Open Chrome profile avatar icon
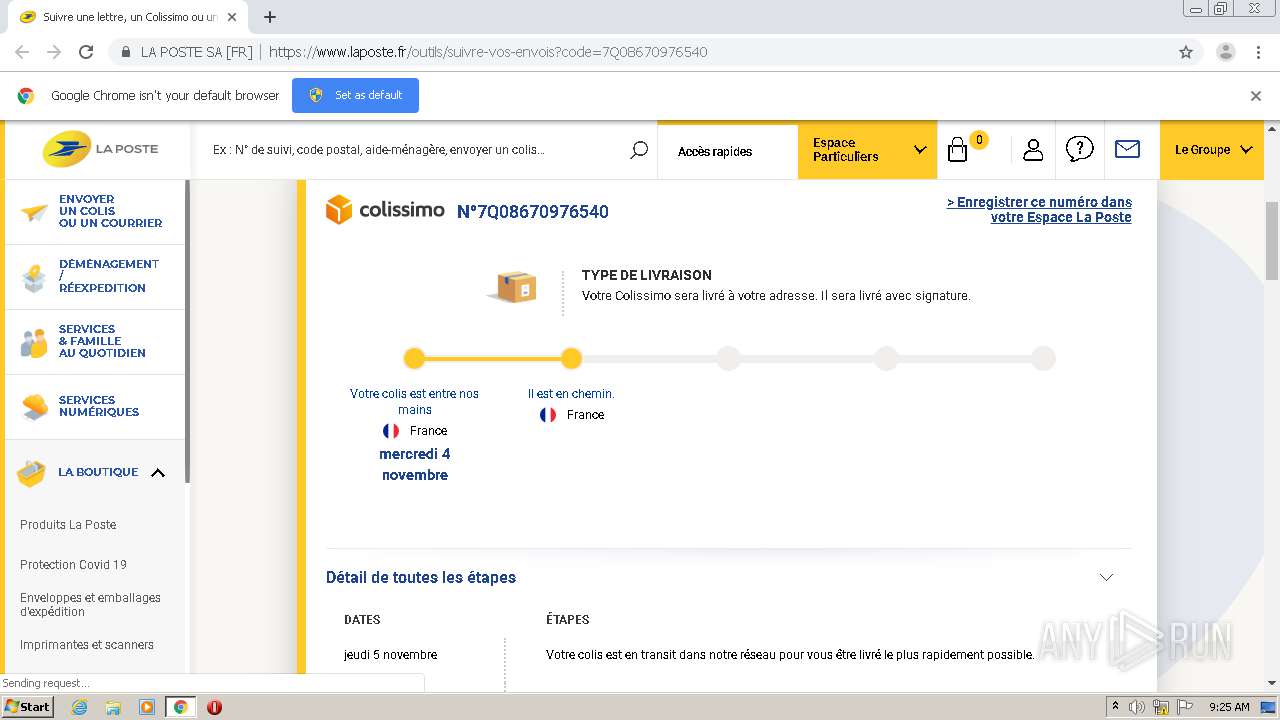Image resolution: width=1280 pixels, height=720 pixels. (x=1225, y=52)
